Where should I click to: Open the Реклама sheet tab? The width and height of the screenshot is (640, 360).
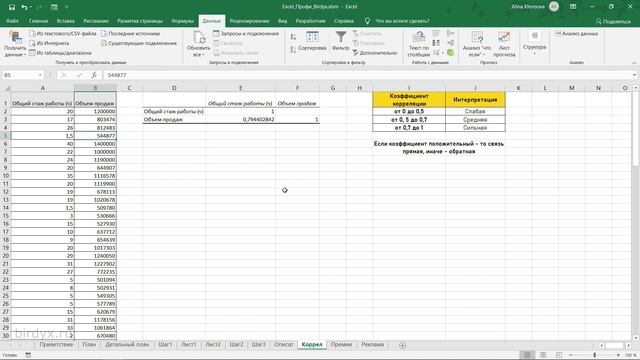[372, 345]
